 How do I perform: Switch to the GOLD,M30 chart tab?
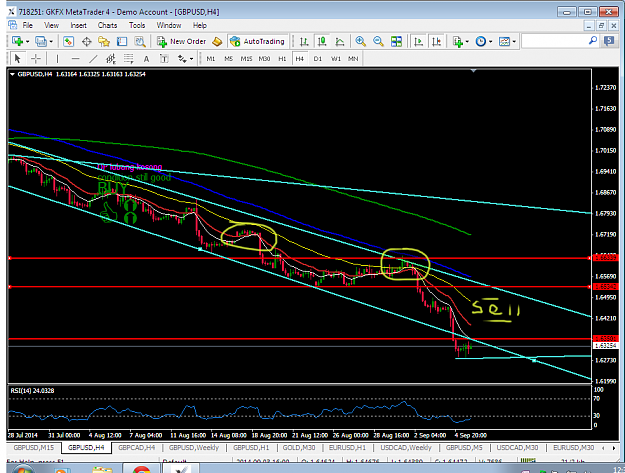coord(299,447)
